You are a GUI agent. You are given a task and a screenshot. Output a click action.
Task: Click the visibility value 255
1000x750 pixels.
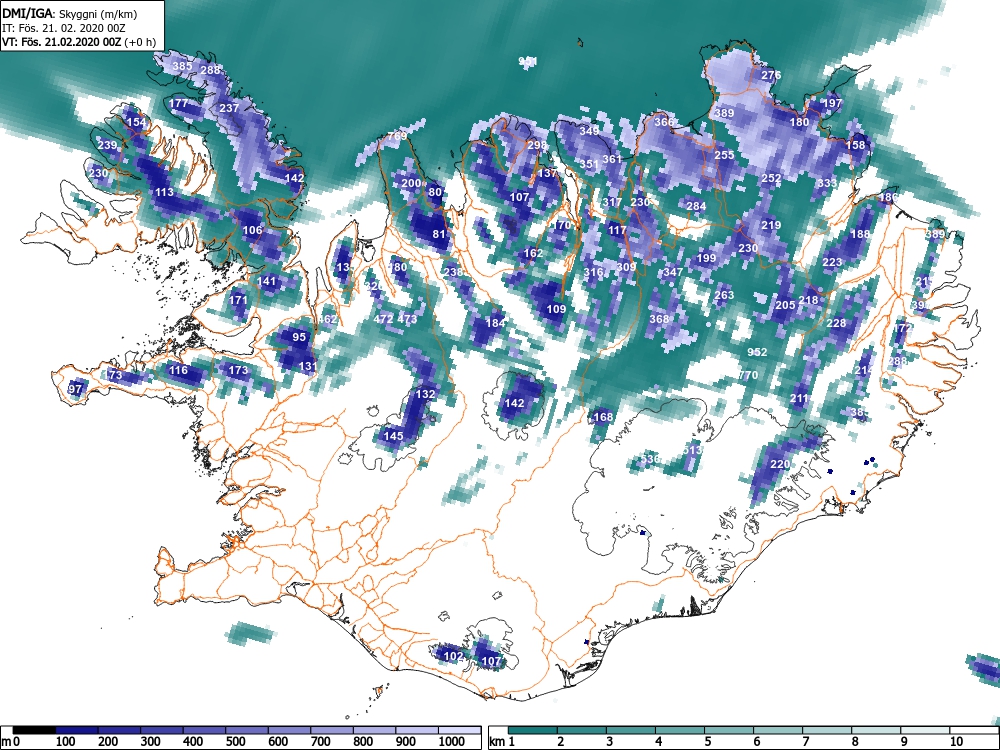[x=724, y=154]
